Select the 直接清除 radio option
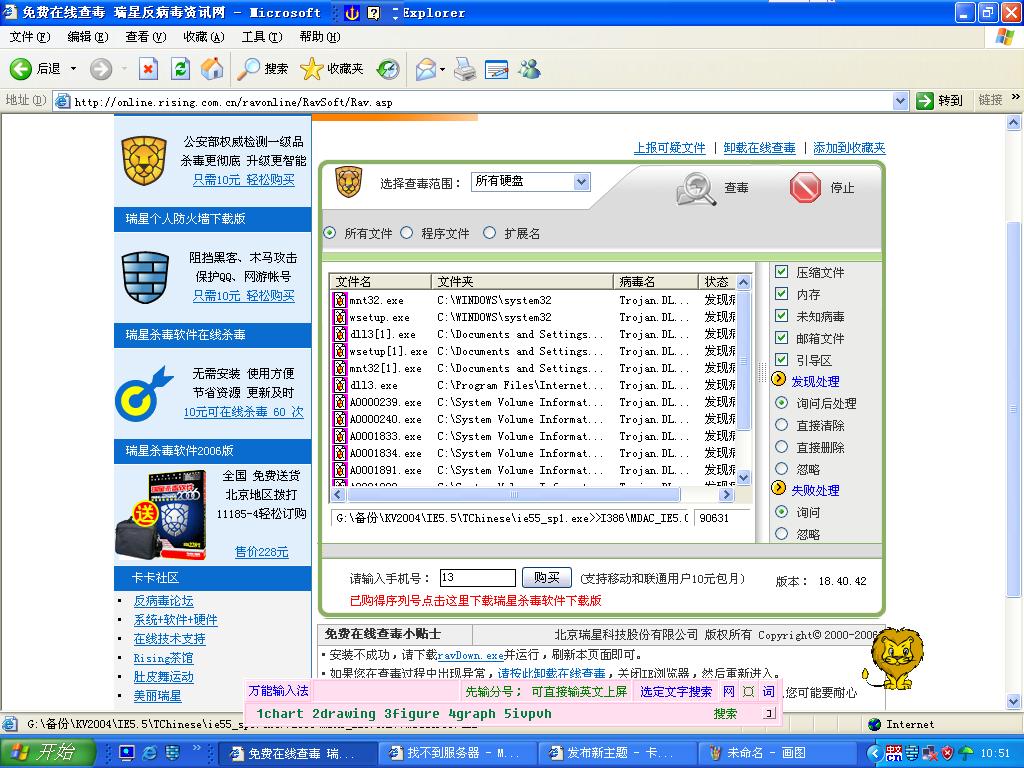Viewport: 1024px width, 768px height. coord(781,425)
